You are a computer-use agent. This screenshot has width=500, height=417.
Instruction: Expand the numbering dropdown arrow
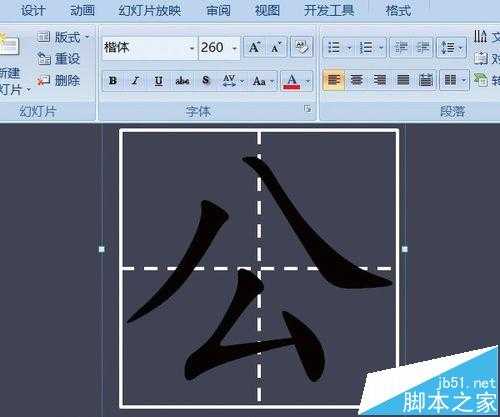[x=381, y=48]
